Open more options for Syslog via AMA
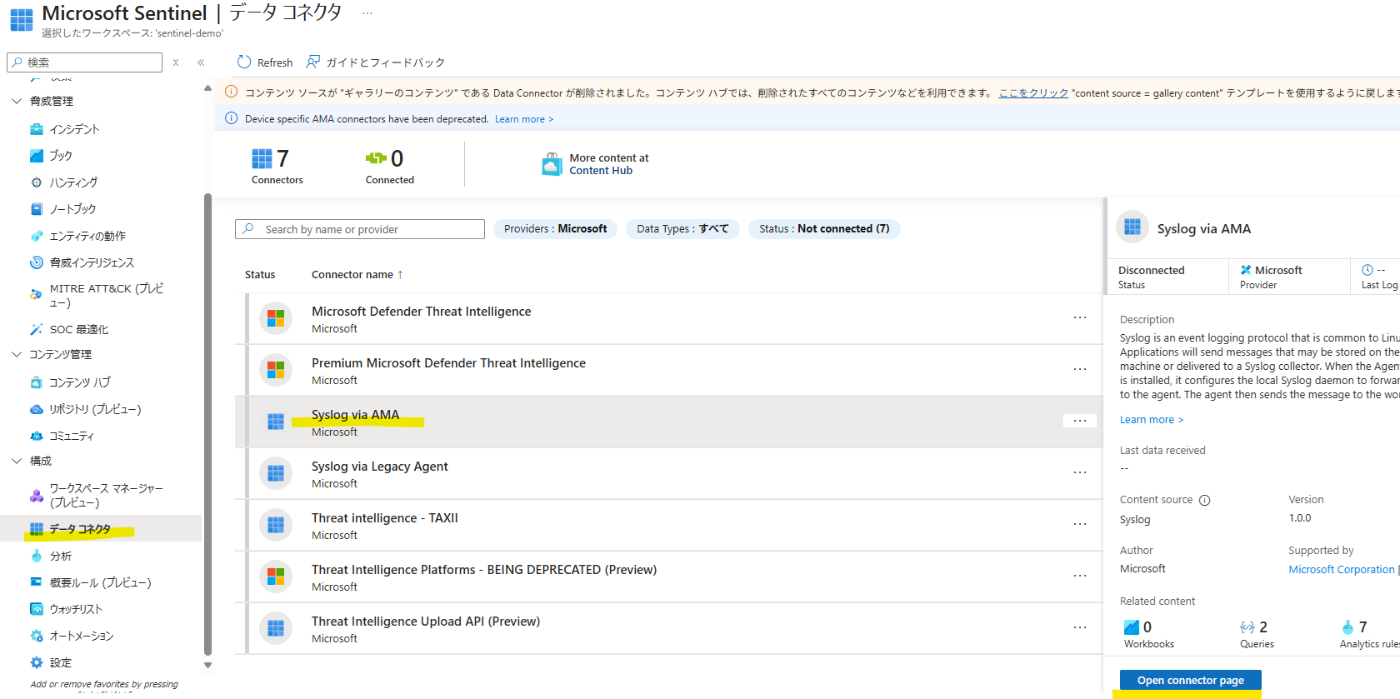The width and height of the screenshot is (1400, 699). (x=1080, y=421)
